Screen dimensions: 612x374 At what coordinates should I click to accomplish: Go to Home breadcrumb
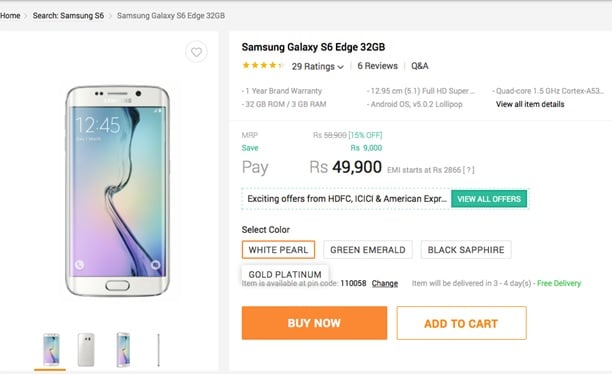click(x=10, y=16)
